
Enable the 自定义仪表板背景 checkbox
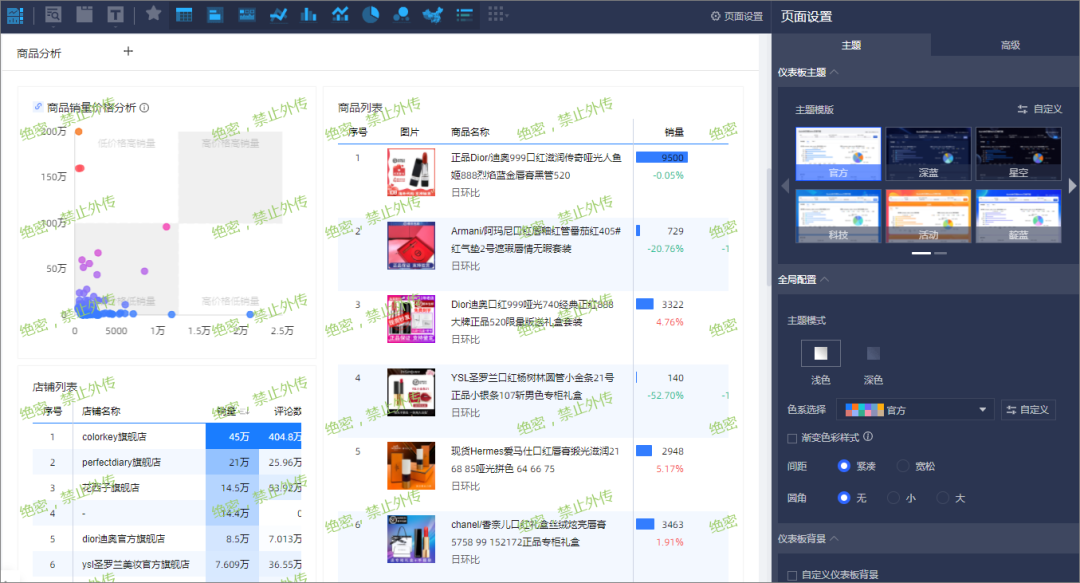(792, 575)
